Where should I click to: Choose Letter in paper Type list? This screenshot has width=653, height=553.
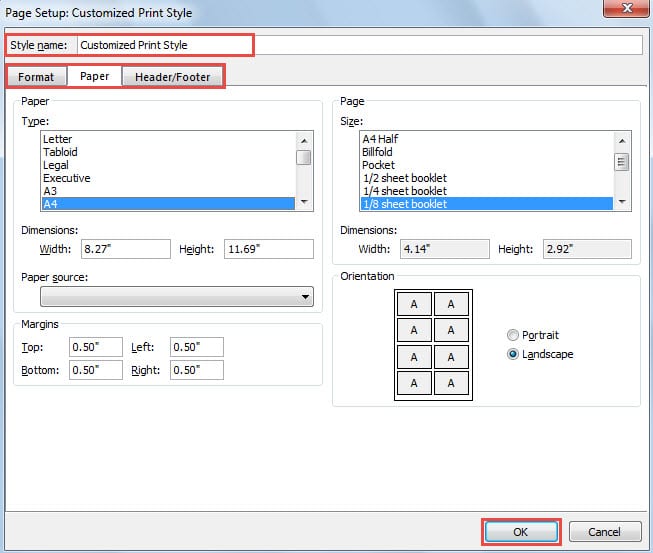click(58, 139)
